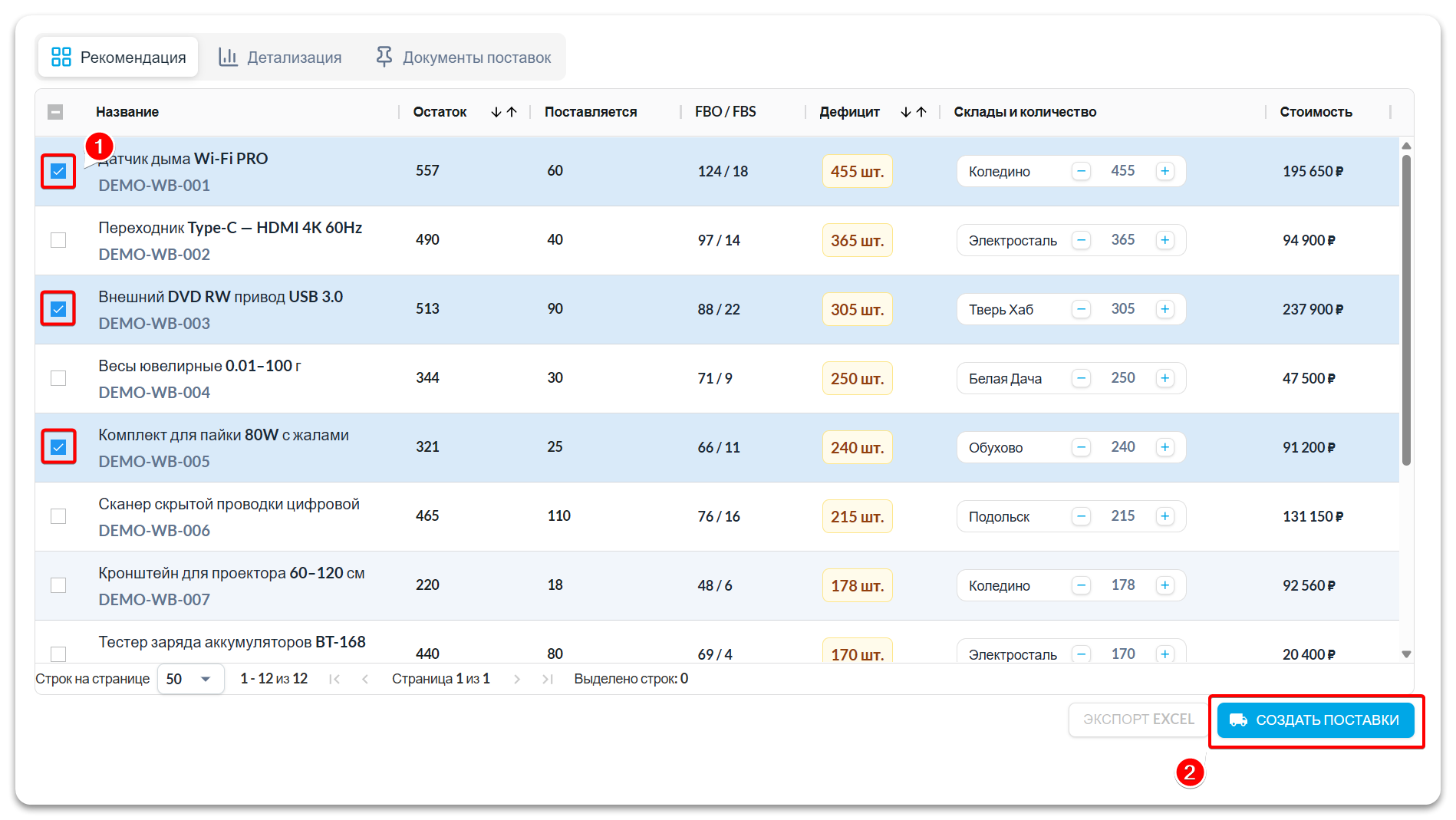This screenshot has width=1456, height=820.
Task: Go to next page arrow in pagination
Action: tap(517, 679)
